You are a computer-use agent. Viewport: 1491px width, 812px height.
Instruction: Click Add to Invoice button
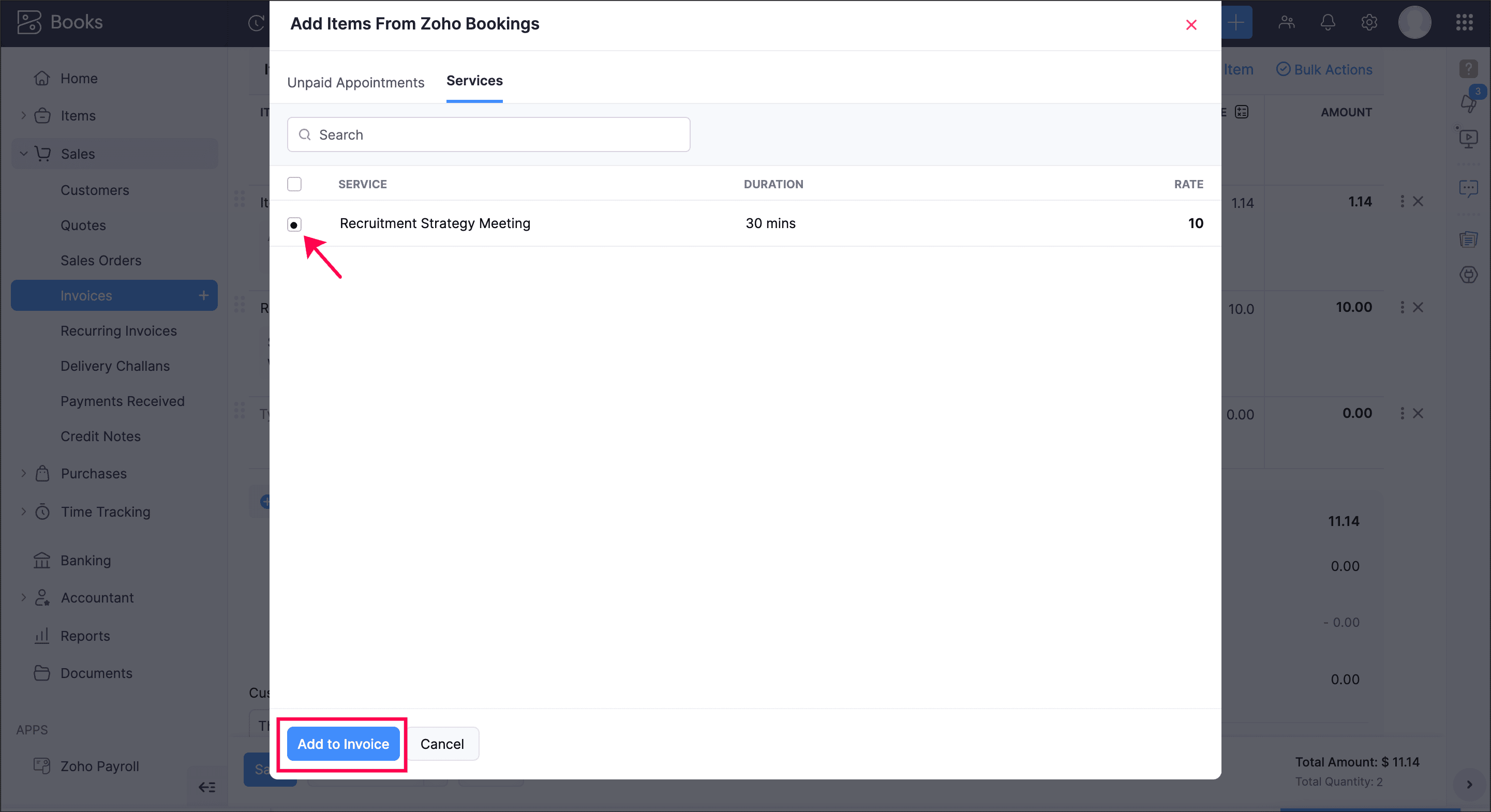pos(342,744)
